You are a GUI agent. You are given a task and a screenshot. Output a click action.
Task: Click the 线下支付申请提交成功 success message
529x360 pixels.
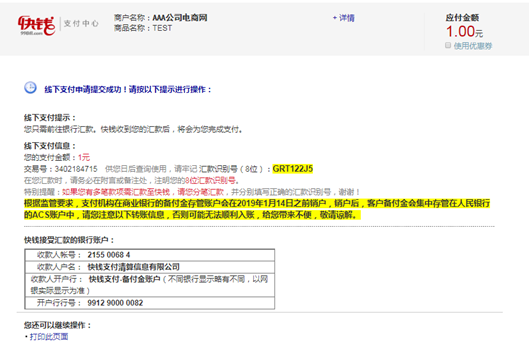(x=128, y=89)
